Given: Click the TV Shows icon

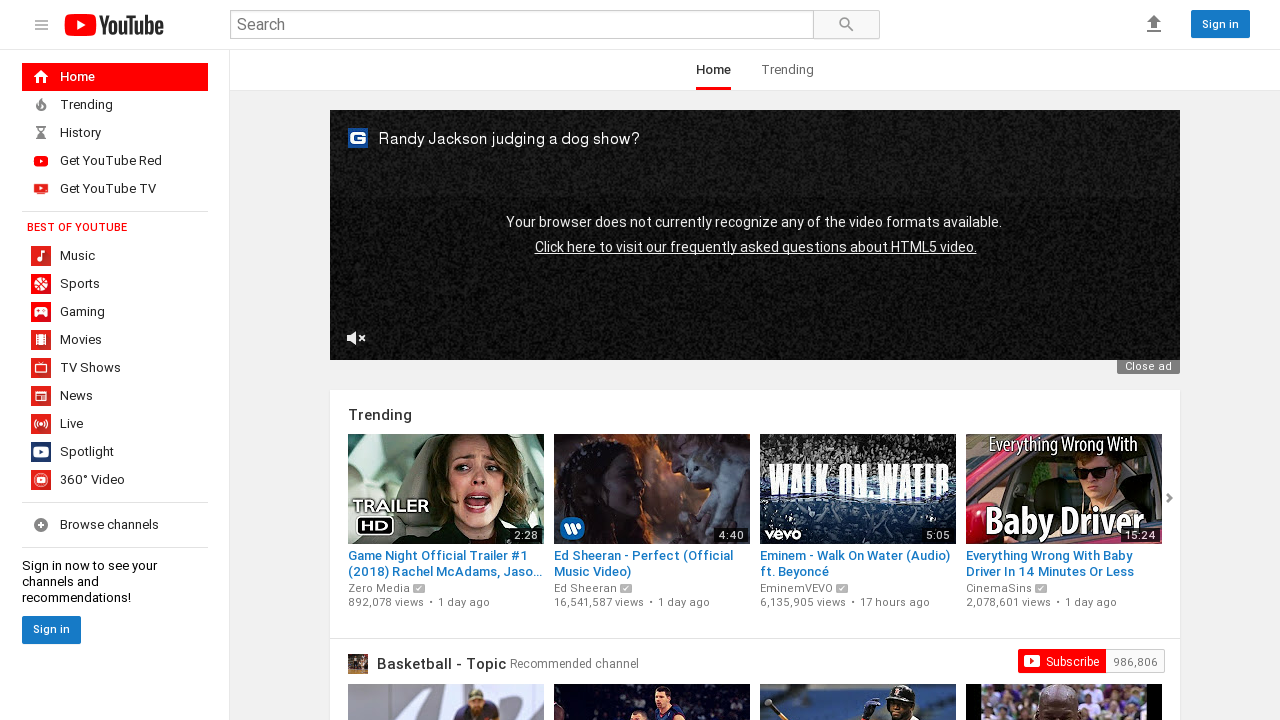Looking at the screenshot, I should pyautogui.click(x=41, y=368).
